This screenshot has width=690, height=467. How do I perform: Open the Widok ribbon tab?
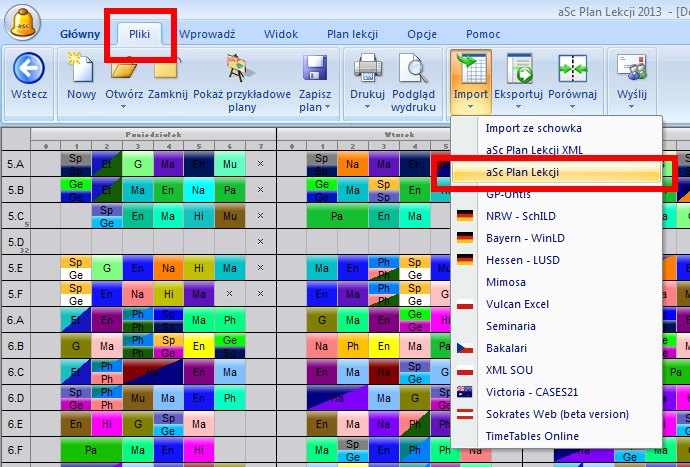pyautogui.click(x=281, y=34)
